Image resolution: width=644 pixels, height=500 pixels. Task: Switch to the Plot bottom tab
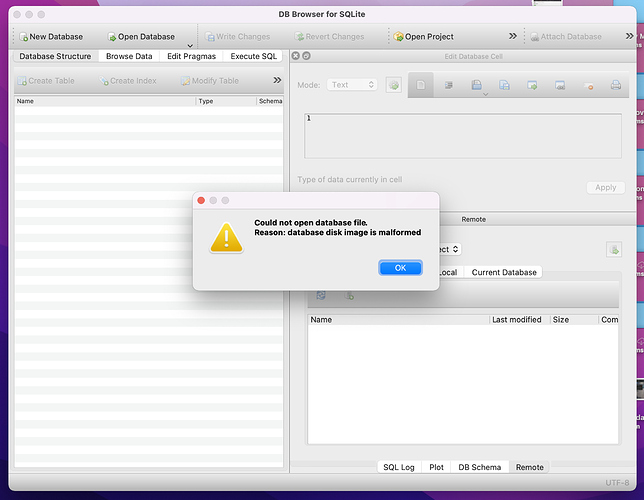436,467
